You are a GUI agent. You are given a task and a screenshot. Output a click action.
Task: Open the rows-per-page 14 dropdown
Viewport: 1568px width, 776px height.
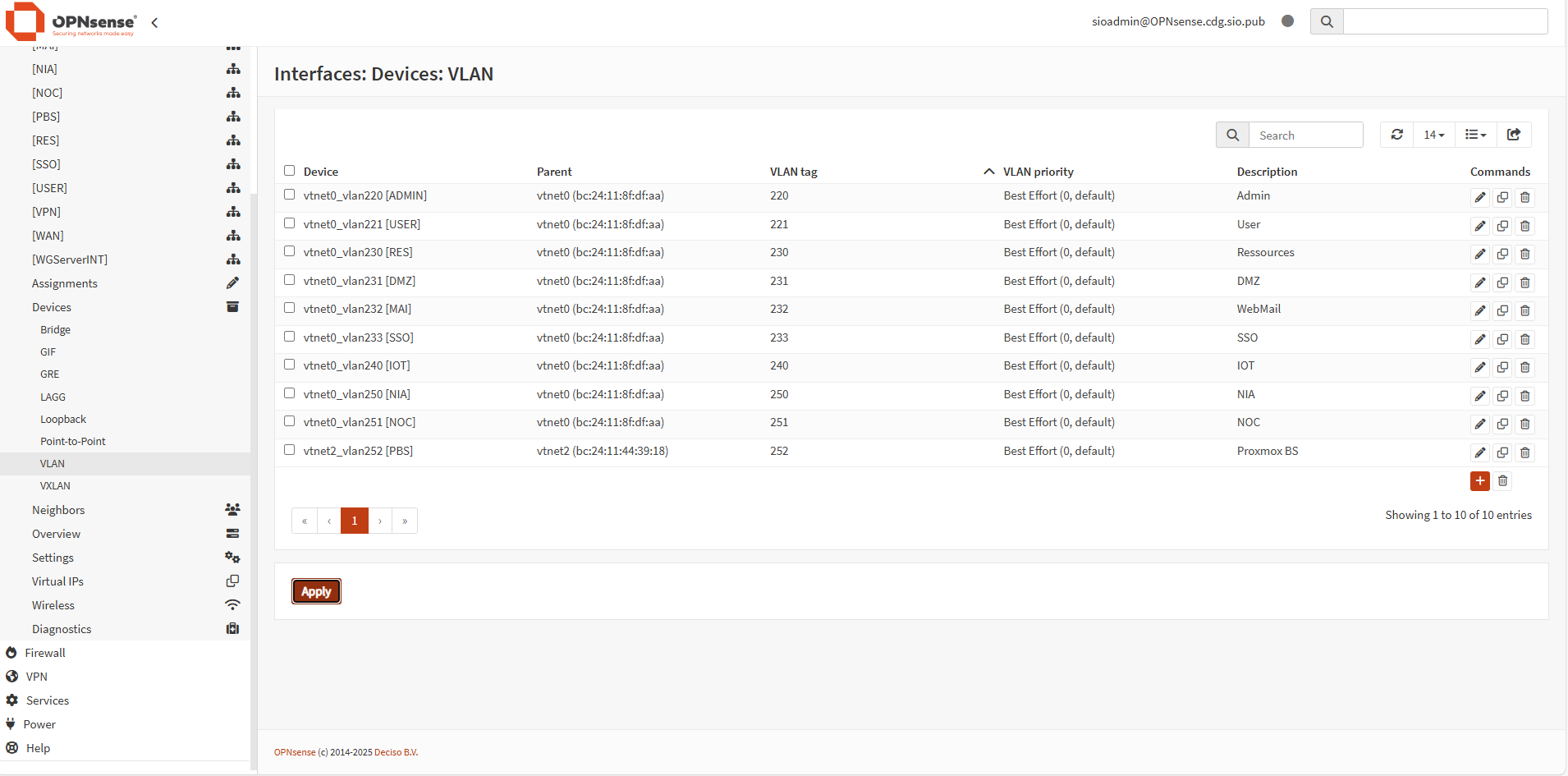[x=1433, y=135]
